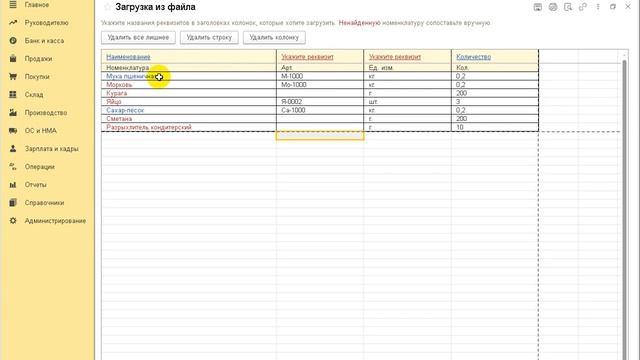640x360 pixels.
Task: Select the Разрыхлитель кондитерский cell
Action: click(x=189, y=127)
